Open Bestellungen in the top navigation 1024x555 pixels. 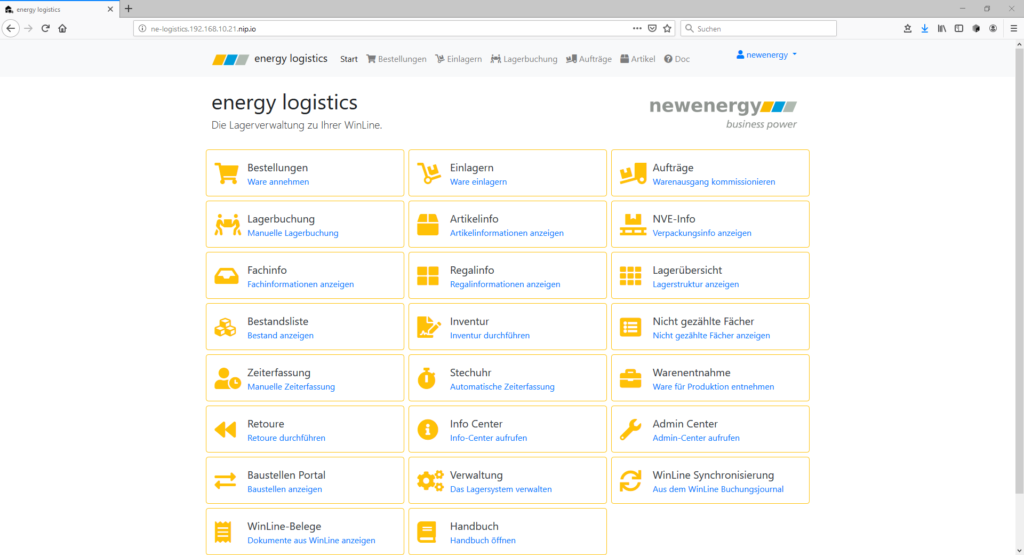(396, 59)
